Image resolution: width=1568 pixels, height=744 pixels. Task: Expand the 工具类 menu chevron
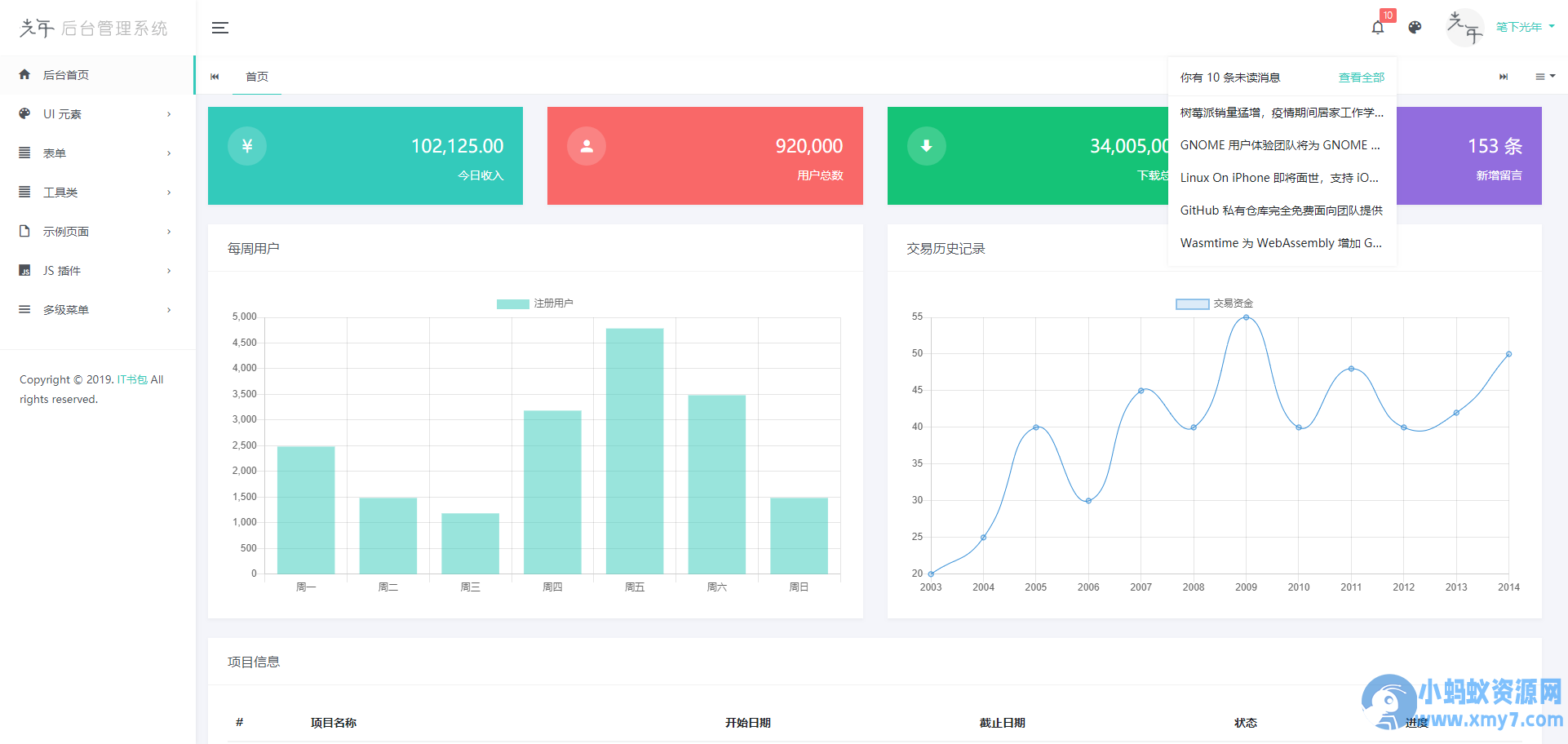coord(169,193)
